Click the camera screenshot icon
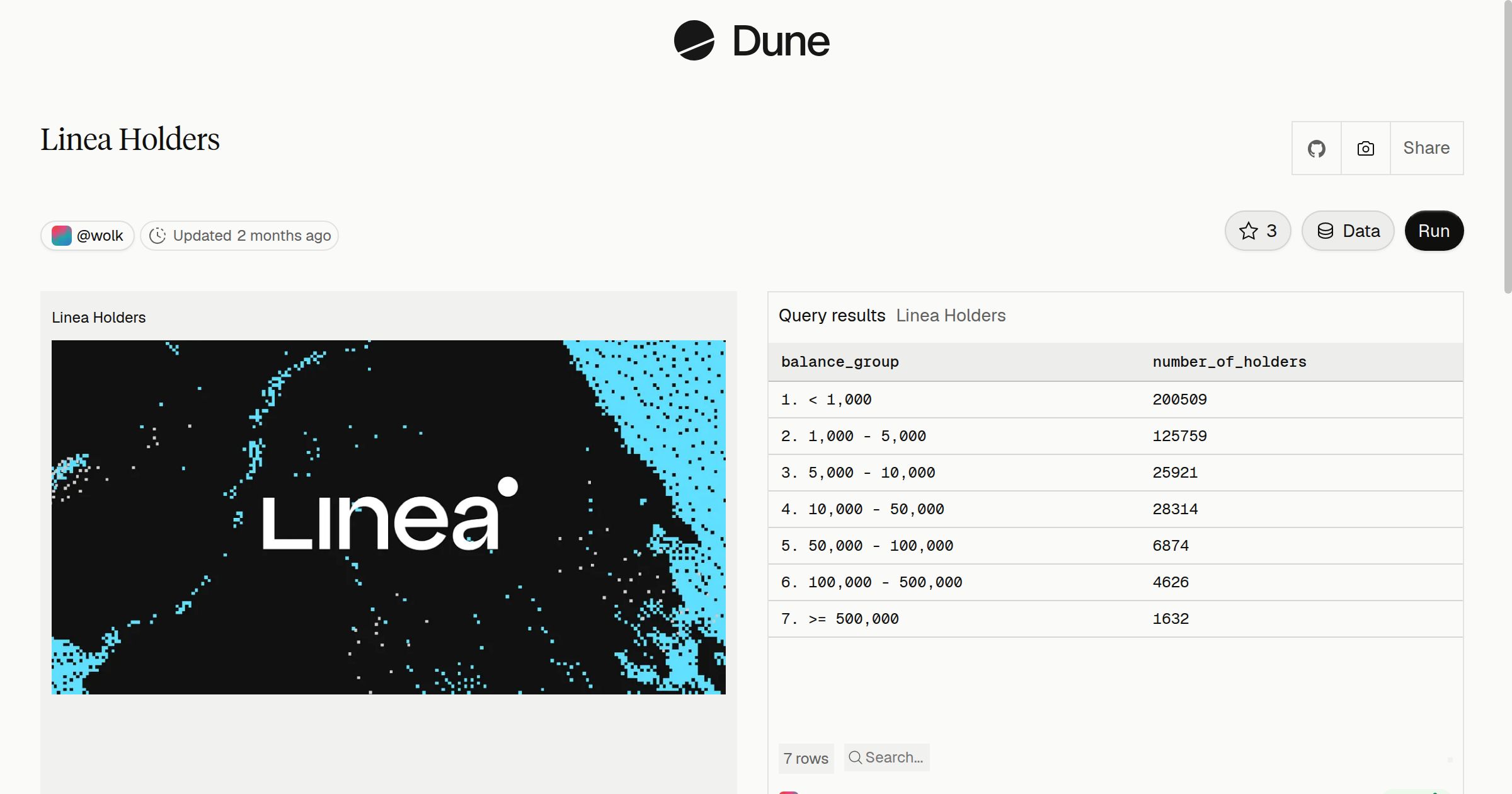1512x794 pixels. [x=1365, y=149]
